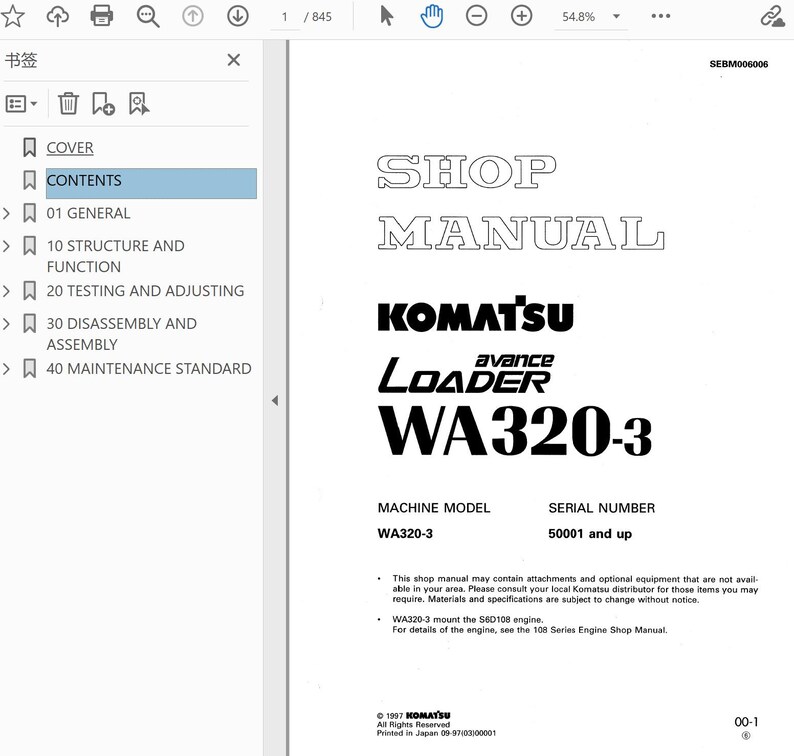
Task: Open bookmark options list dropdown
Action: pos(21,104)
